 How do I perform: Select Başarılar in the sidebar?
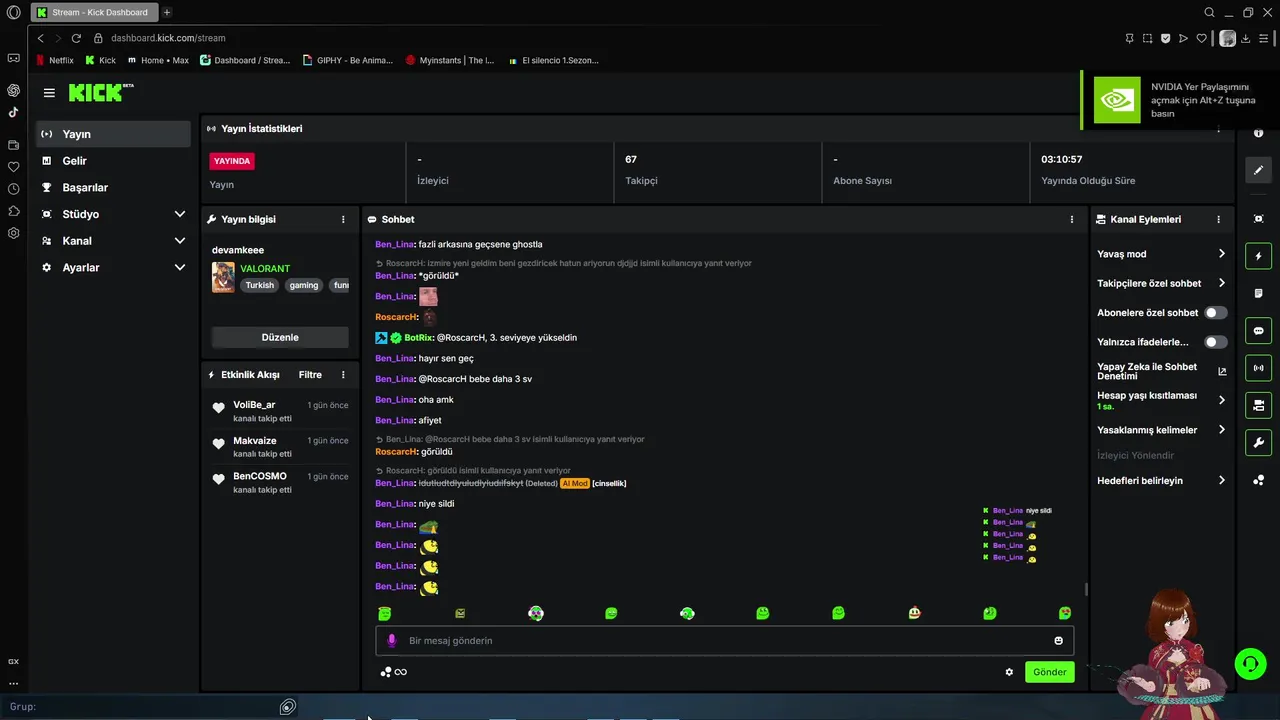(114, 188)
